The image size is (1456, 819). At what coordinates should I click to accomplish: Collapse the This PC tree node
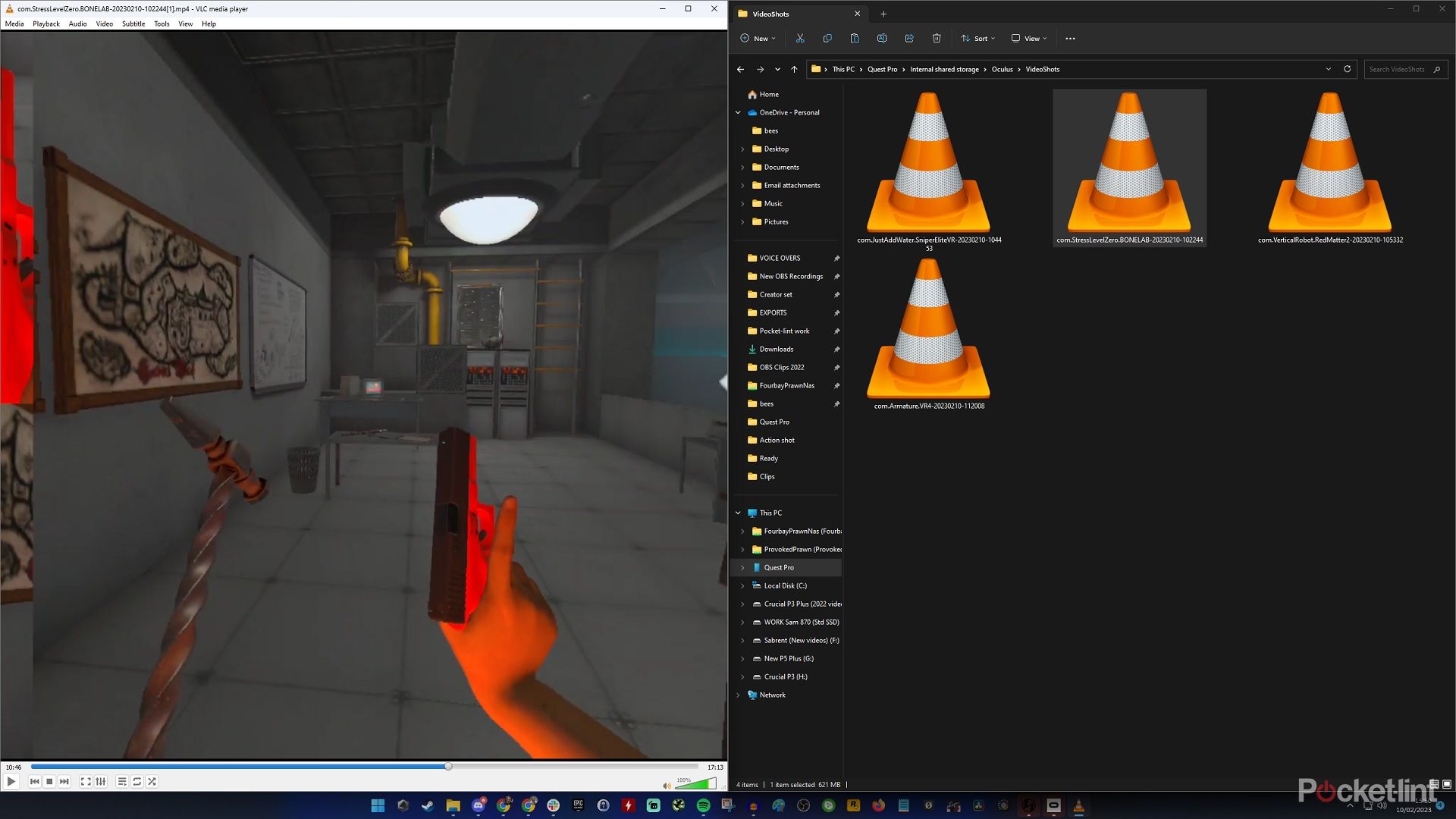(x=738, y=513)
